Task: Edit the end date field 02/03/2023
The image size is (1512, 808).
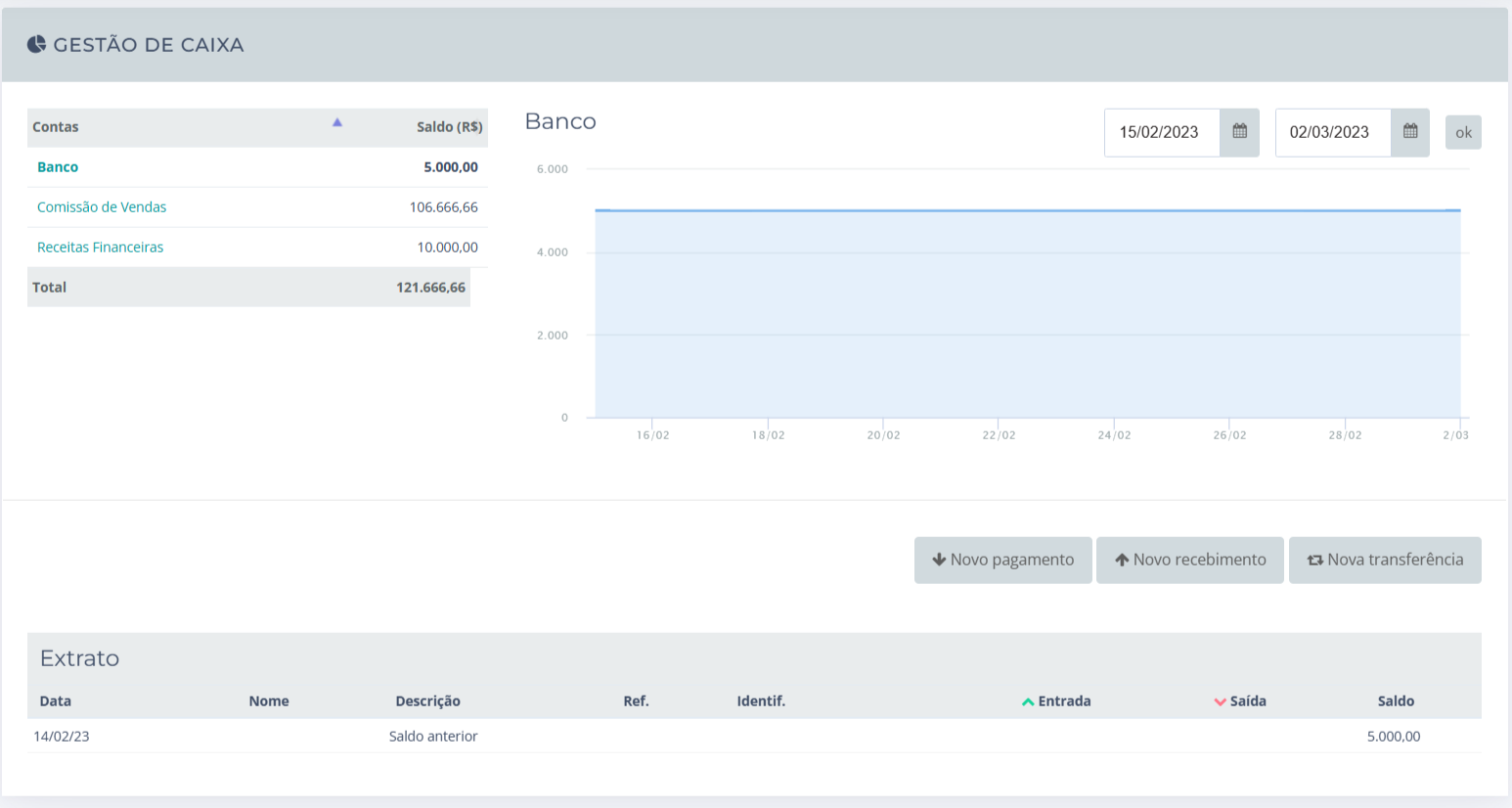Action: coord(1331,132)
